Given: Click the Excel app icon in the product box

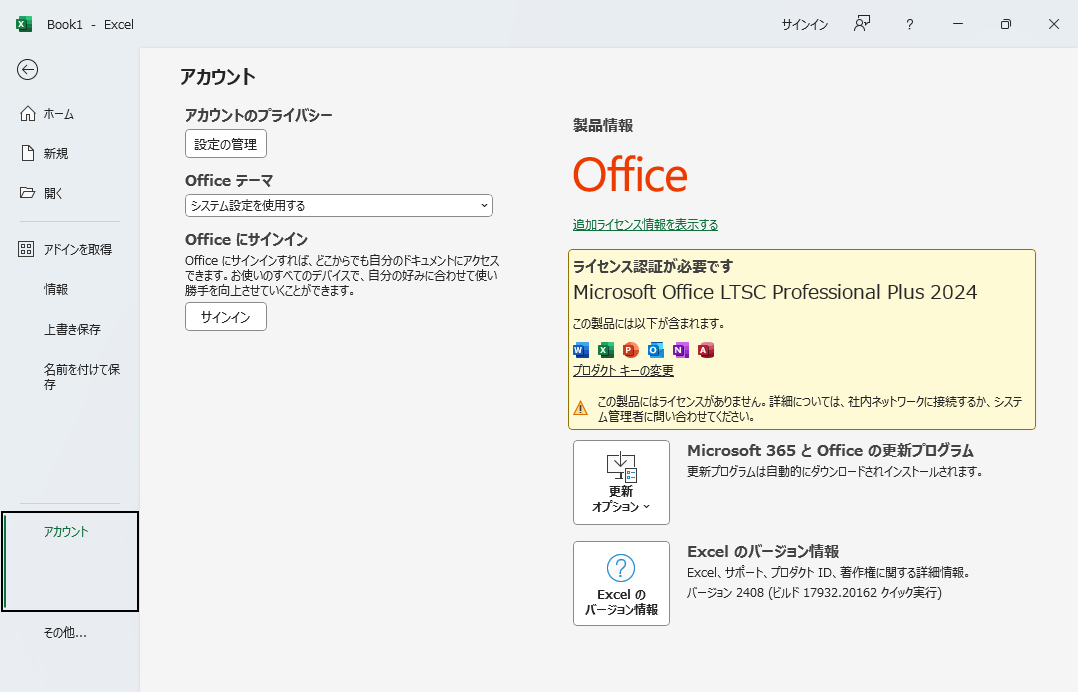Looking at the screenshot, I should click(606, 350).
